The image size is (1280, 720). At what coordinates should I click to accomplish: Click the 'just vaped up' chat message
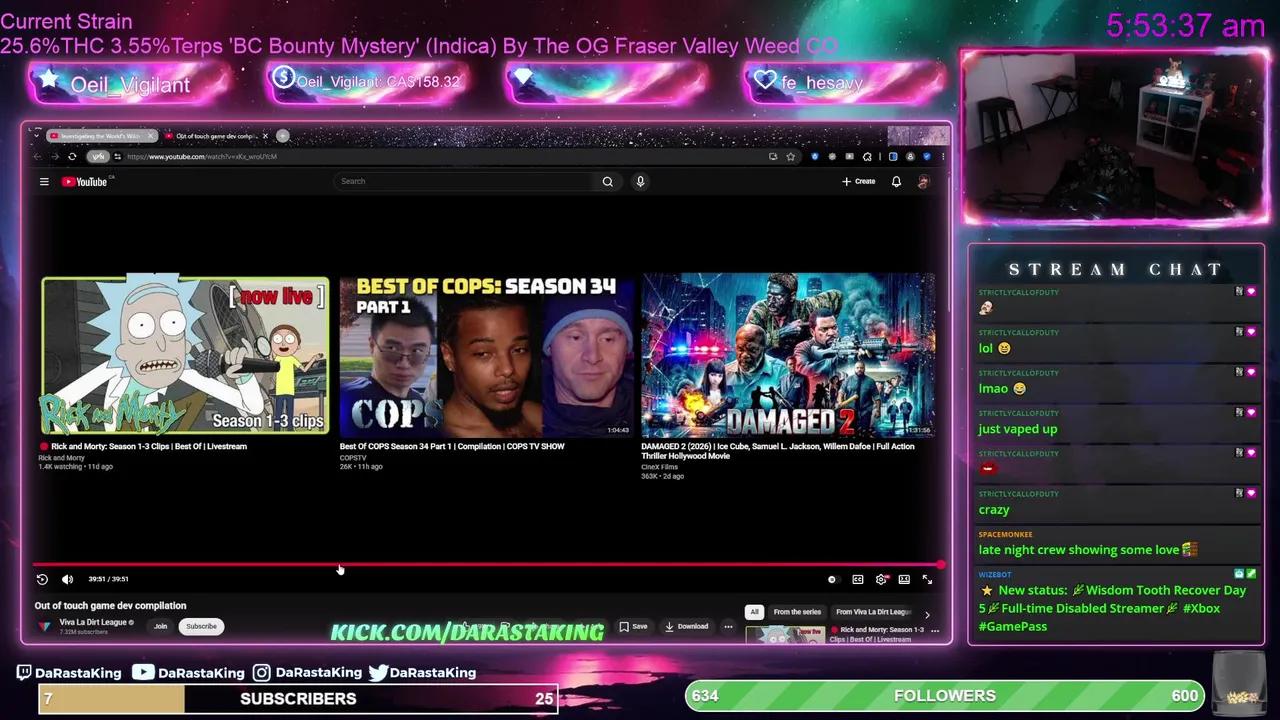click(1017, 429)
